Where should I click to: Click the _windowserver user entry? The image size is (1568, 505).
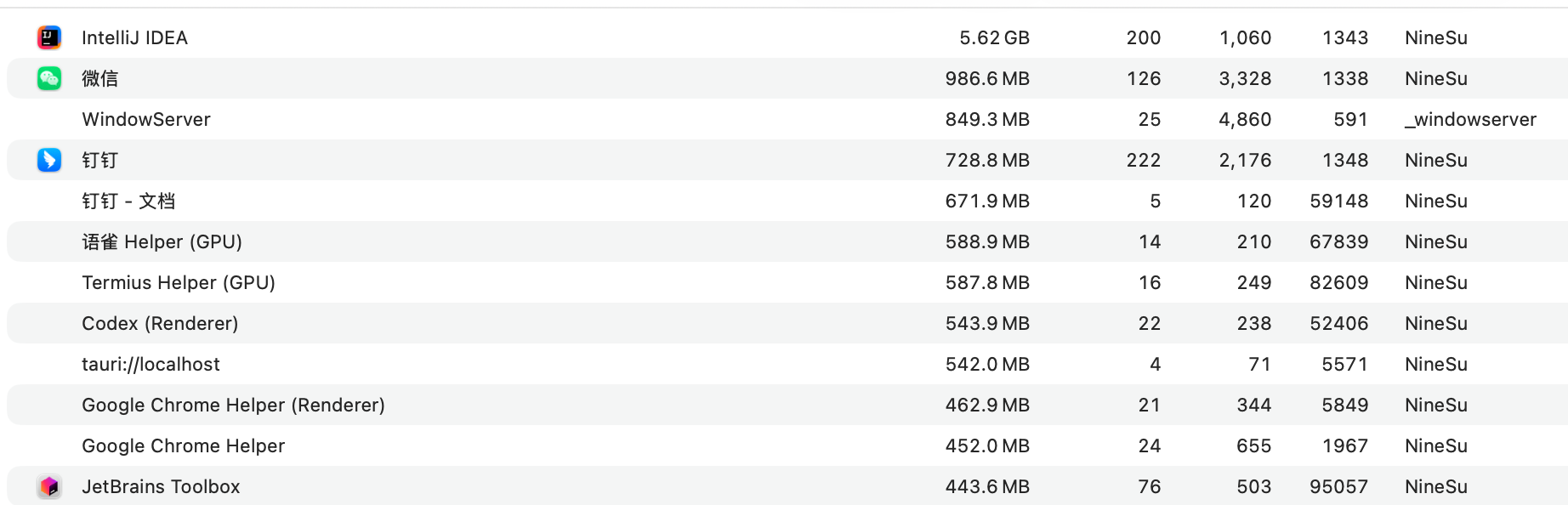tap(1470, 120)
